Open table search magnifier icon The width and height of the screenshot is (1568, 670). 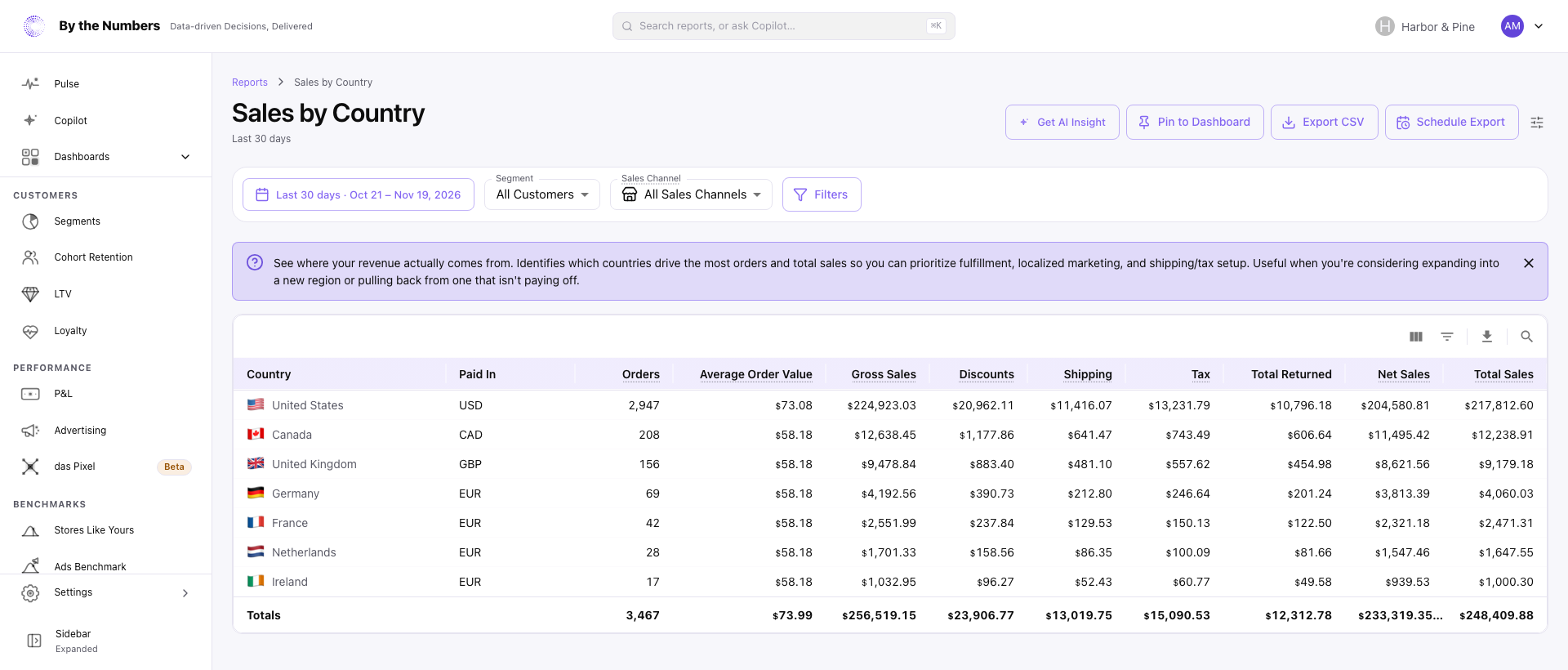[1526, 337]
